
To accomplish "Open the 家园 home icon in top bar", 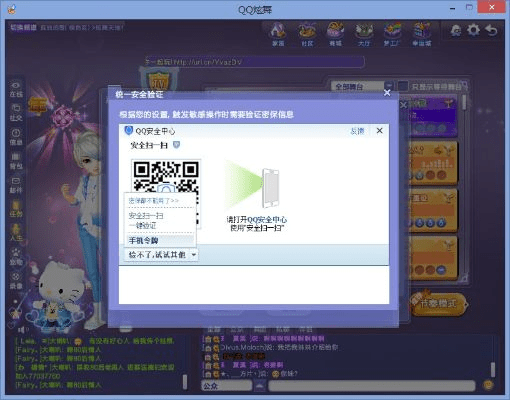I will click(278, 34).
